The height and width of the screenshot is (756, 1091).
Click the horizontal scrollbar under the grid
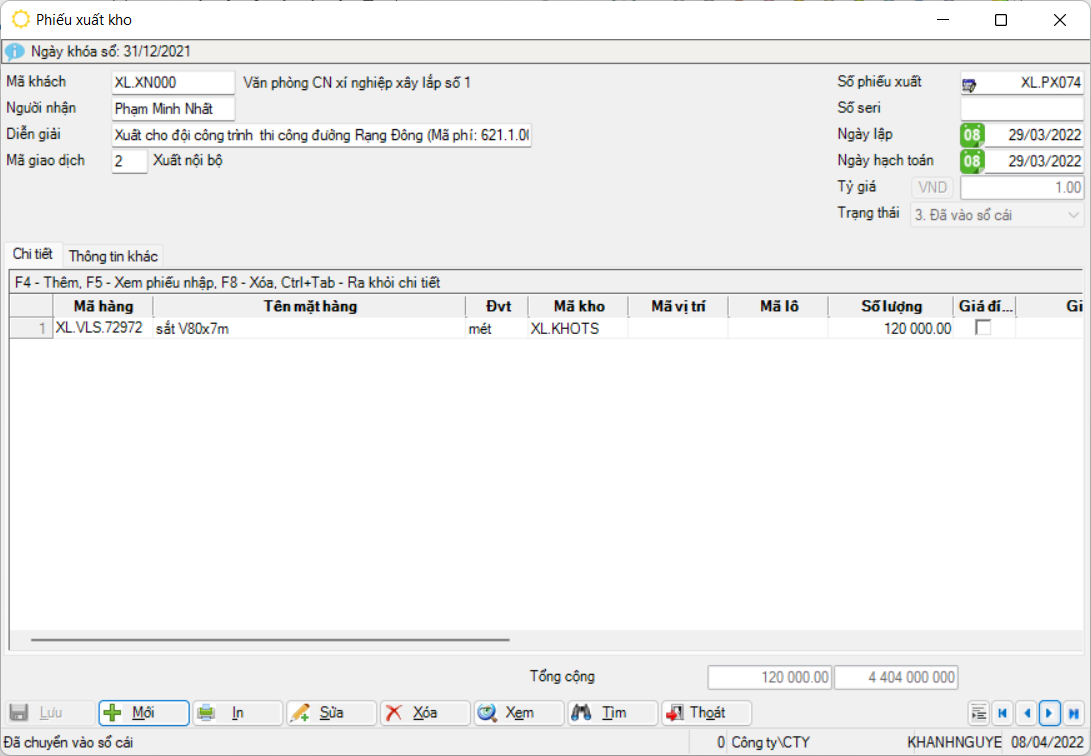pyautogui.click(x=270, y=639)
